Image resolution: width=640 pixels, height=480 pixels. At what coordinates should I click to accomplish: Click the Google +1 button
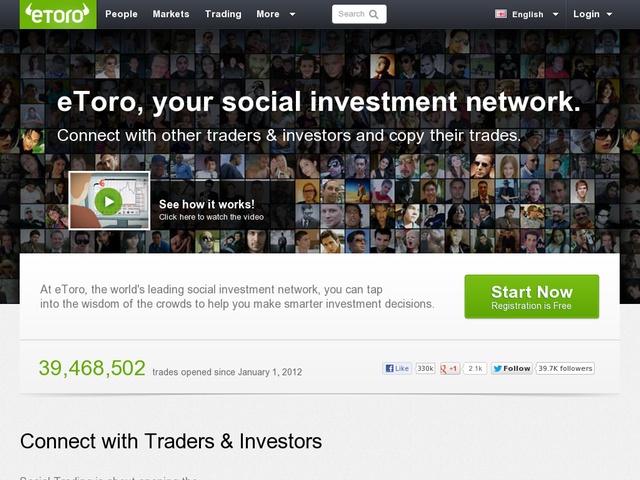coord(450,369)
